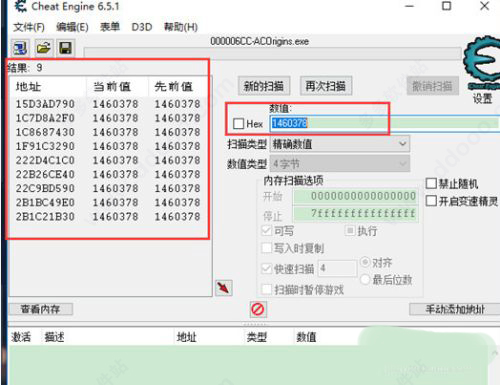The width and height of the screenshot is (500, 385).
Task: Select the 最后位数 radio button
Action: tap(365, 279)
